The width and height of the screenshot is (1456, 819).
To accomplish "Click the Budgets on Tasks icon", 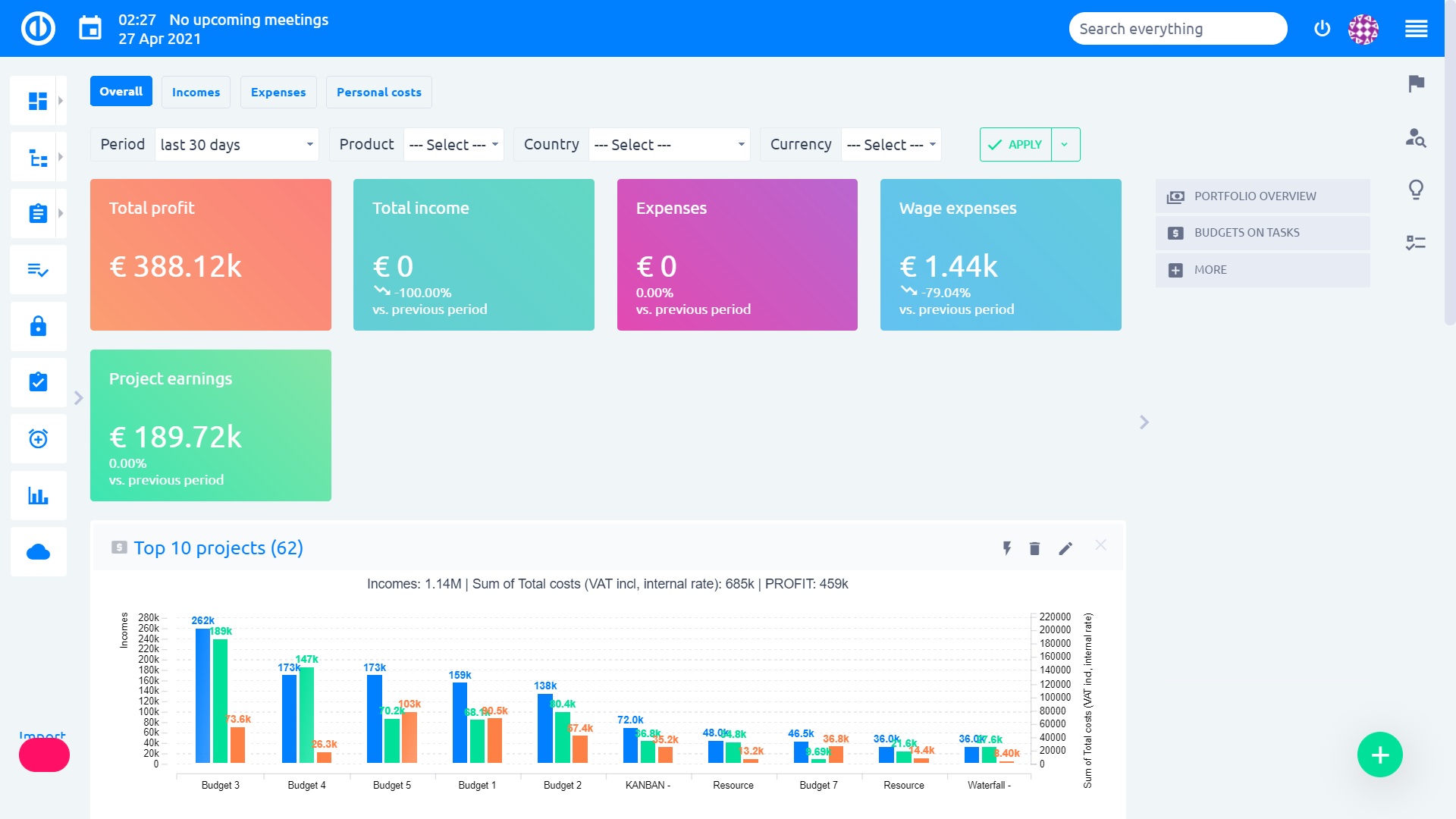I will (x=1175, y=232).
